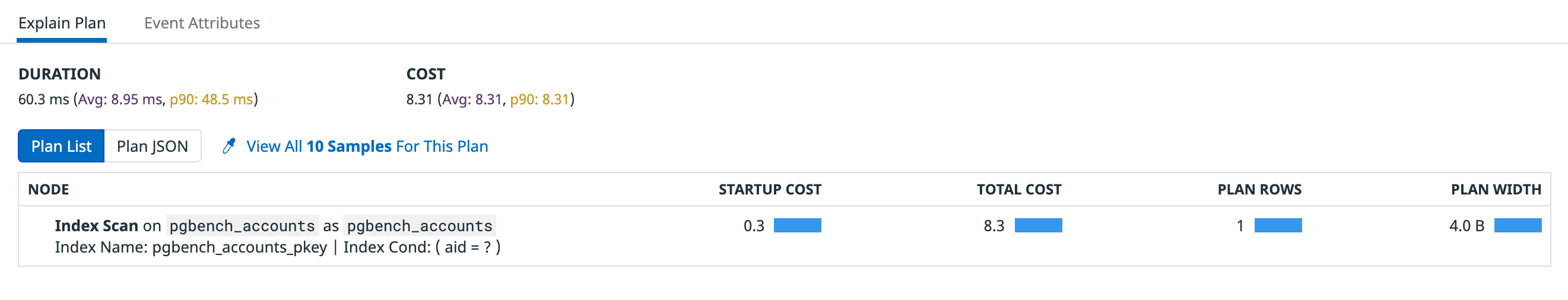Toggle to Plan List view
The width and height of the screenshot is (1568, 300).
click(x=61, y=146)
